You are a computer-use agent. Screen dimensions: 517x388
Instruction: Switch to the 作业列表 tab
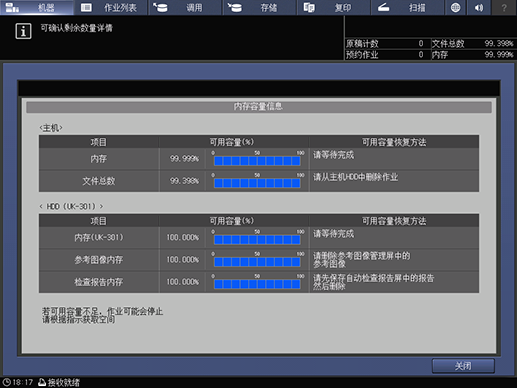point(111,7)
